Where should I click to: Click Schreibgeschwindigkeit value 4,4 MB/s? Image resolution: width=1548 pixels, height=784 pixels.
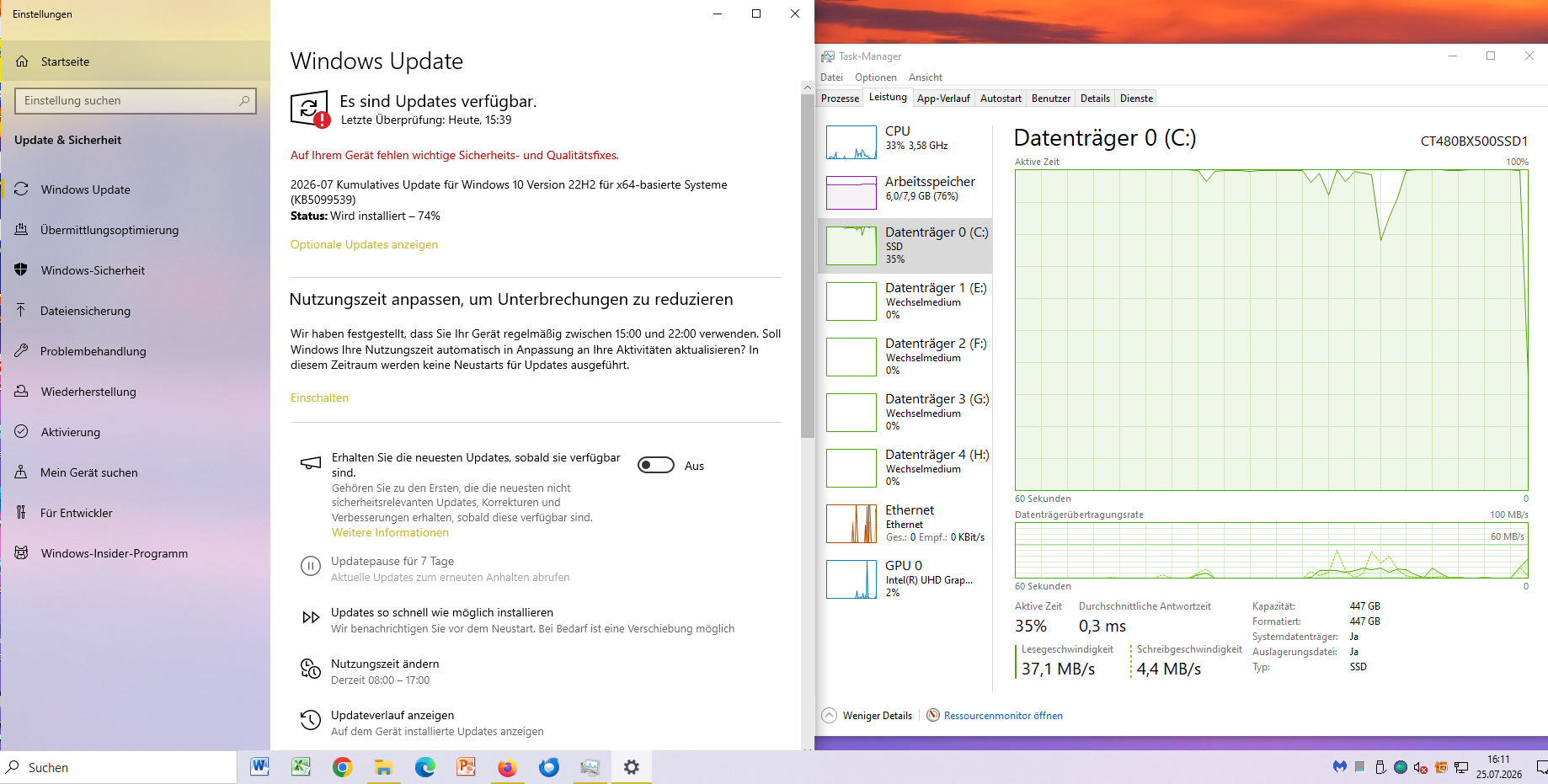click(x=1169, y=669)
